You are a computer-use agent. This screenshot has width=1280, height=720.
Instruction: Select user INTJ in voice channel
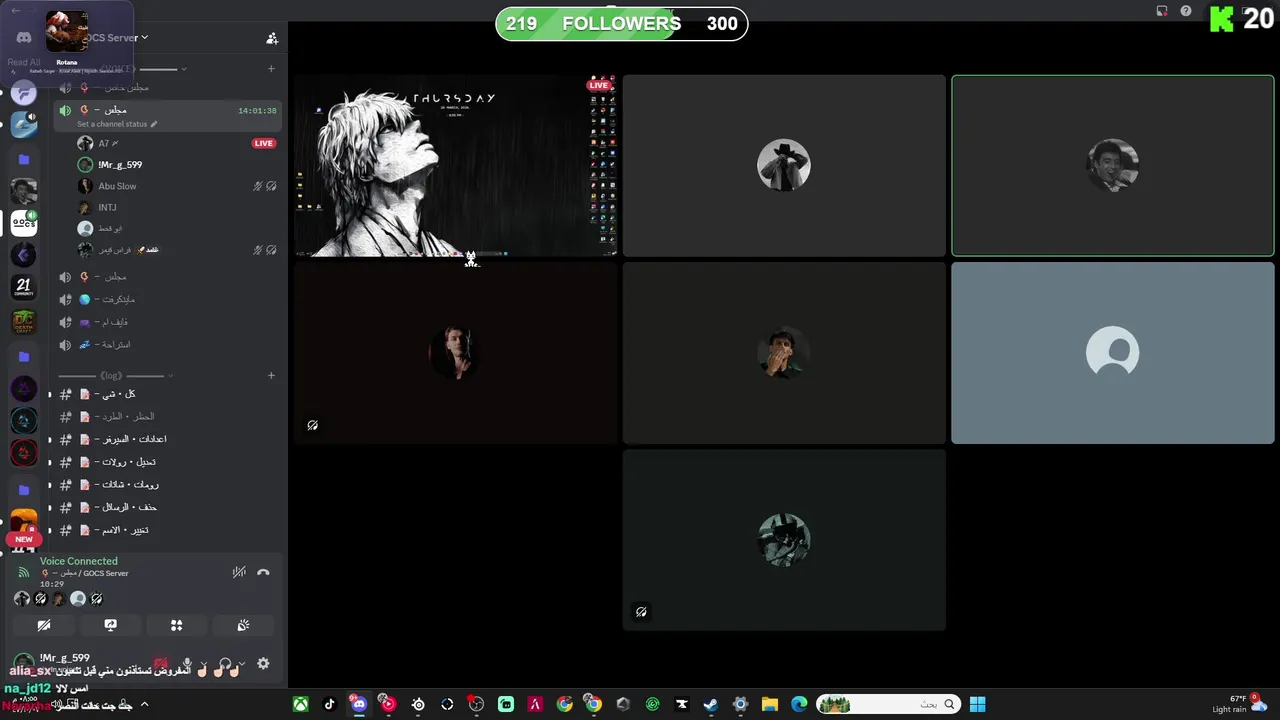107,207
